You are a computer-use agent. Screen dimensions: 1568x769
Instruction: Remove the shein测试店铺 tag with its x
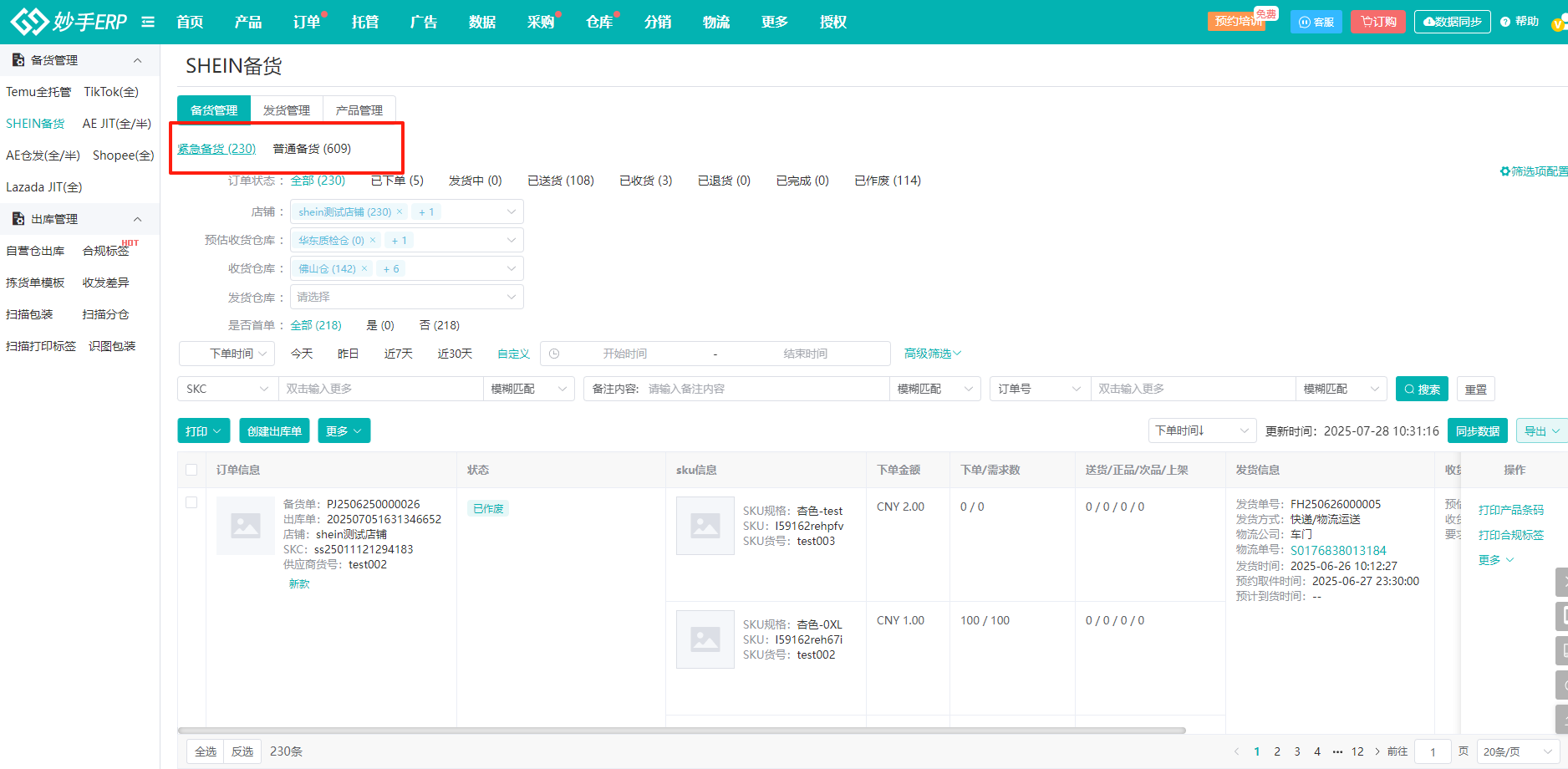400,211
